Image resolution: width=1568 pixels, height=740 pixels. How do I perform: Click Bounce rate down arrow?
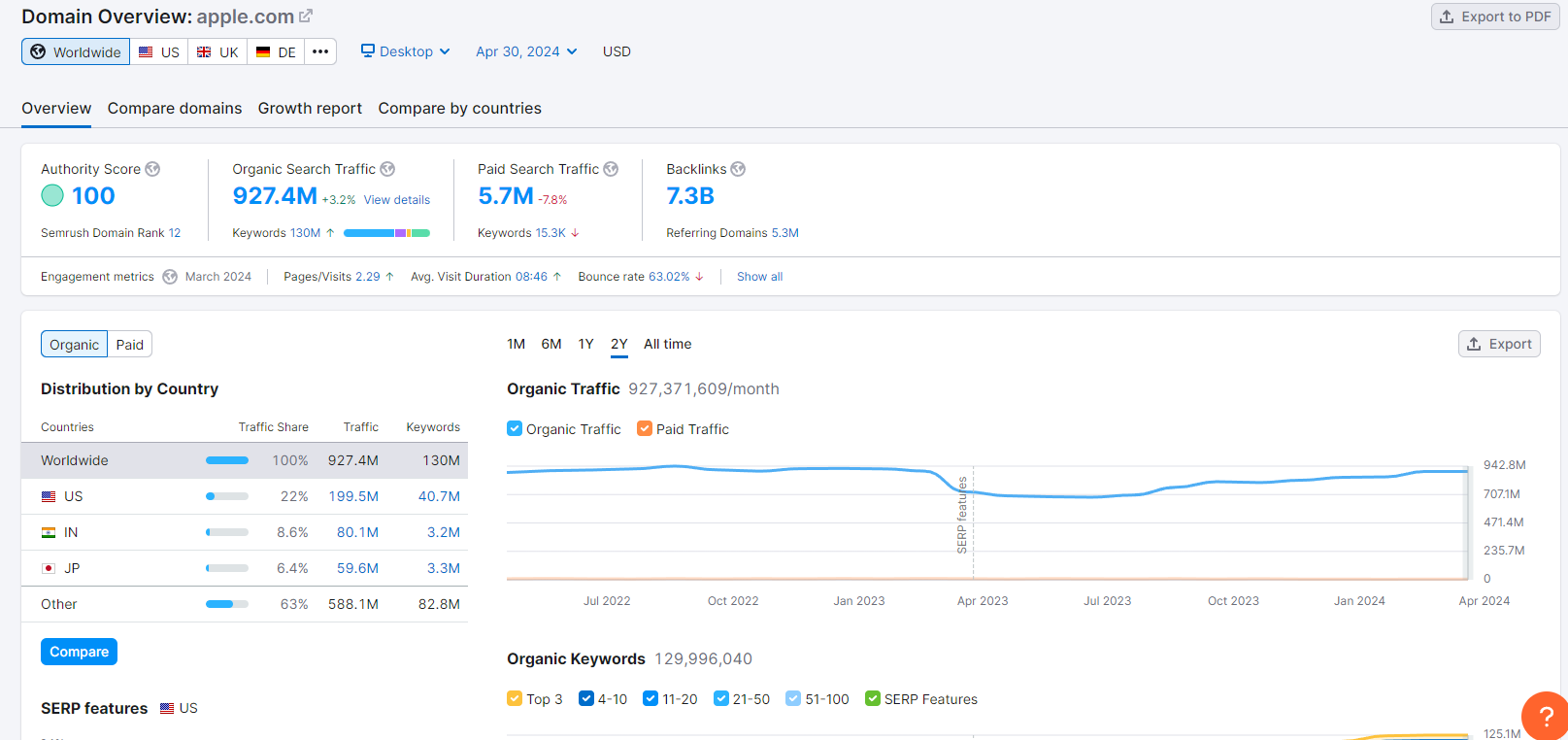tap(699, 277)
